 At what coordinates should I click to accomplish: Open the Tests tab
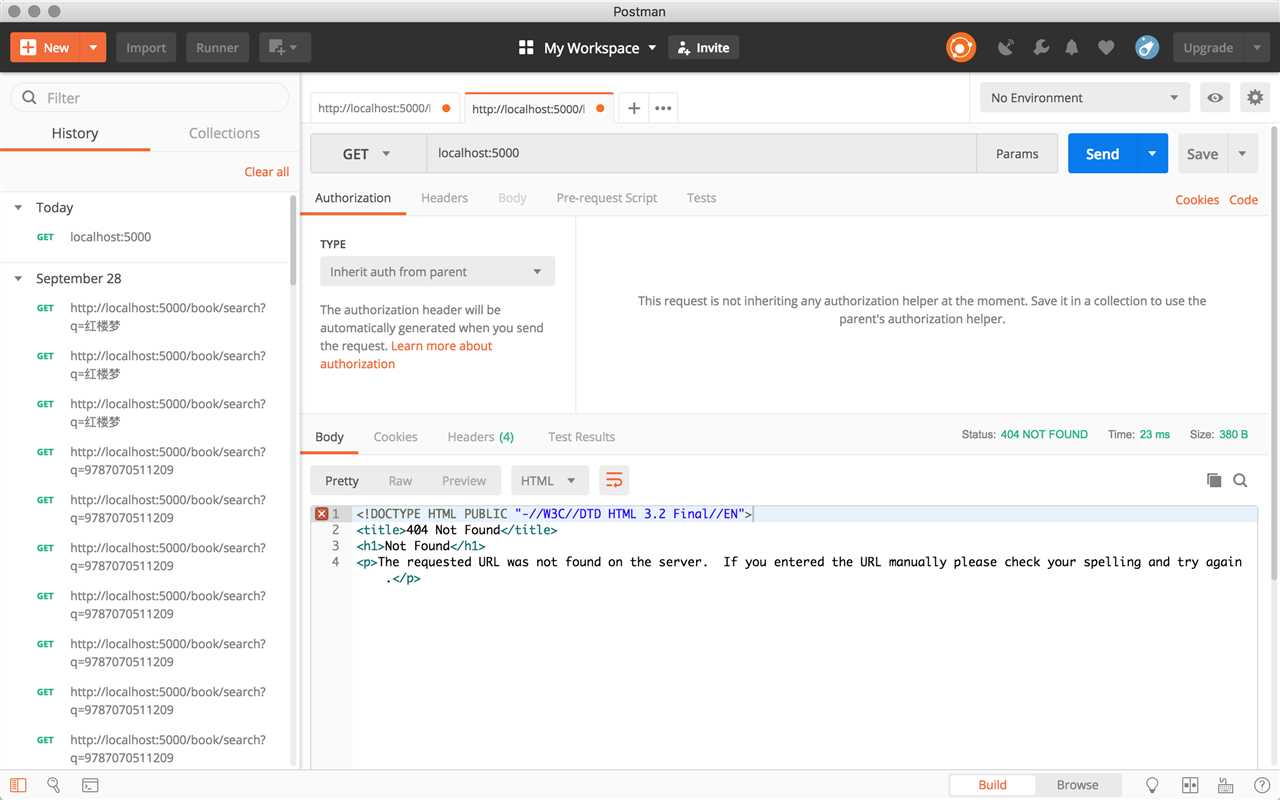tap(701, 198)
